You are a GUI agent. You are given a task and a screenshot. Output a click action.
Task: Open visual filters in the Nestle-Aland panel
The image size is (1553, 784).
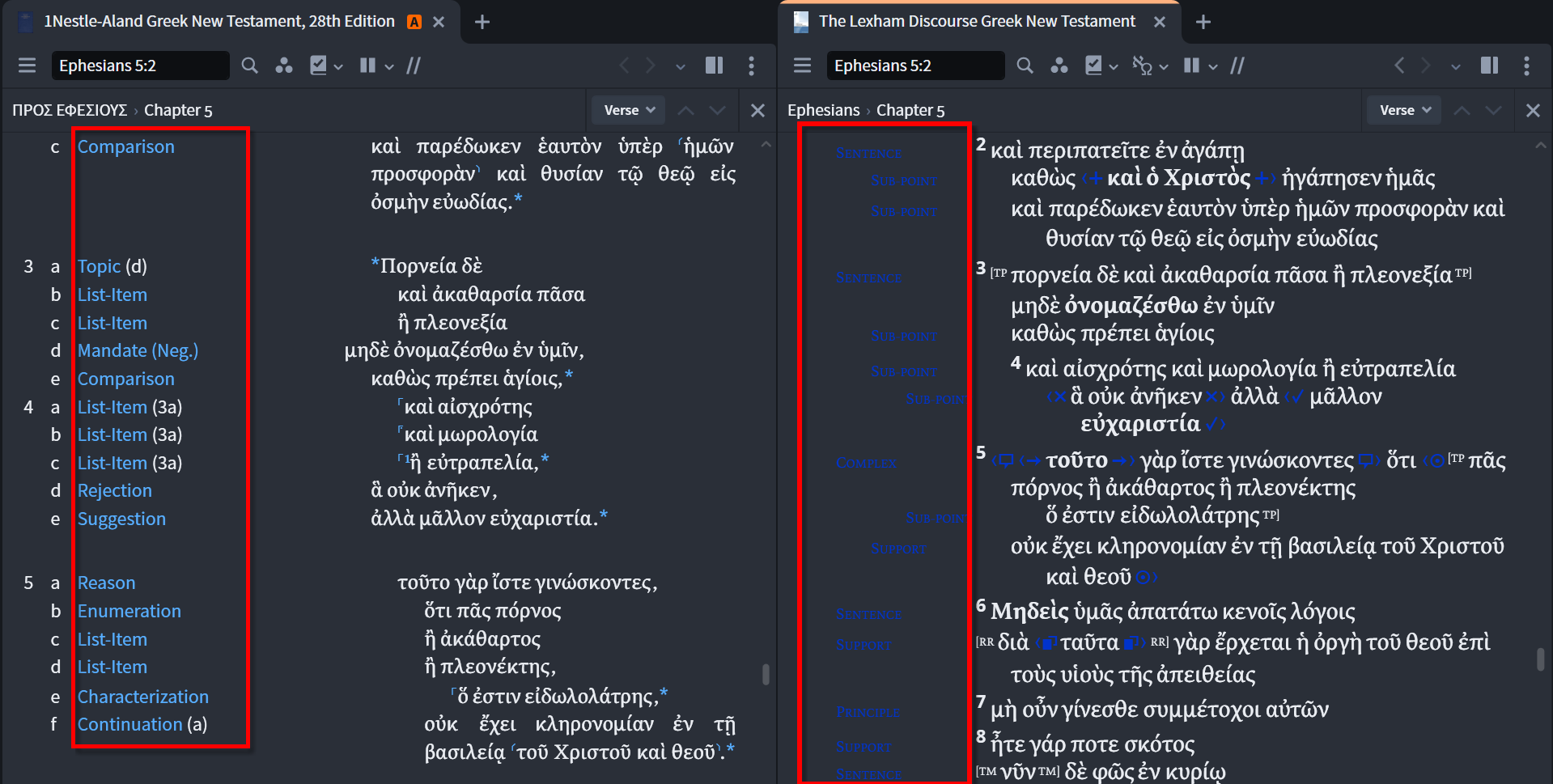283,66
